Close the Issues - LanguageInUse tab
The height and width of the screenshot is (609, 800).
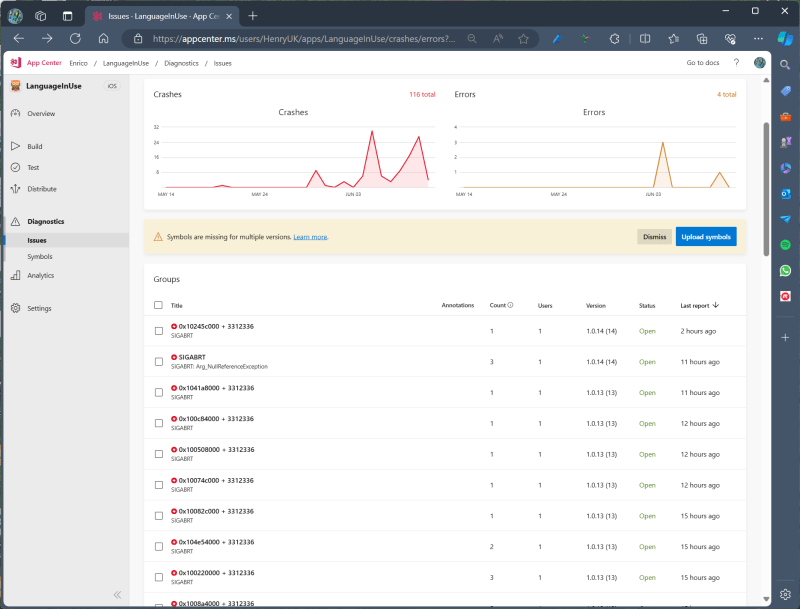pyautogui.click(x=229, y=16)
